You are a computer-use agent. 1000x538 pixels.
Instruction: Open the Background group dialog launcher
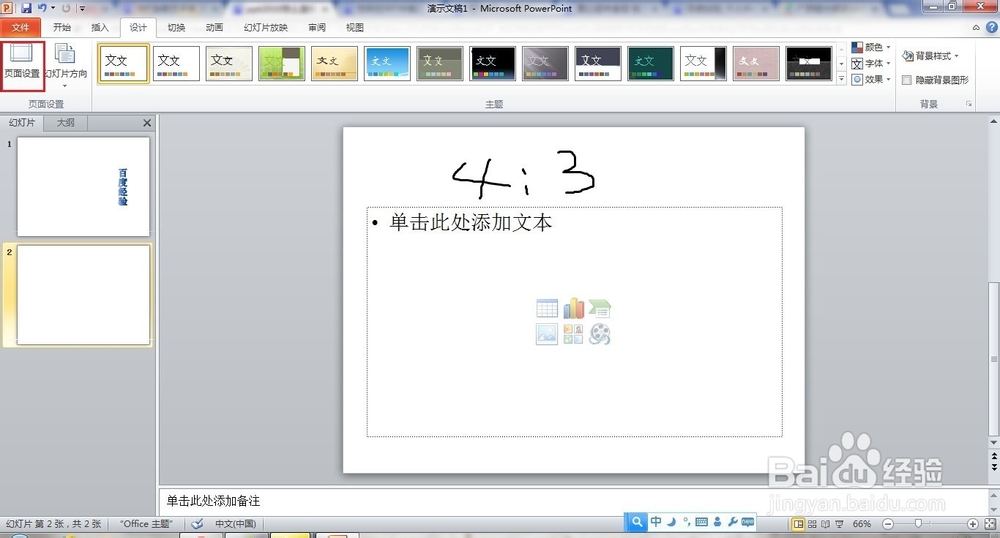[x=969, y=104]
